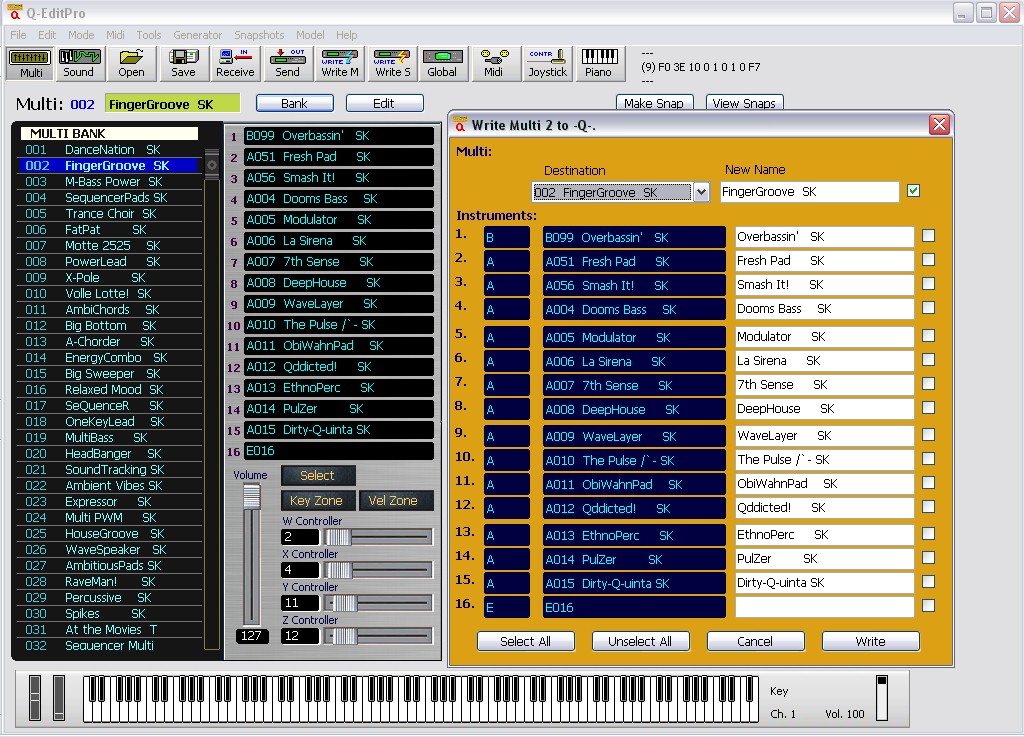The height and width of the screenshot is (737, 1024).
Task: Click the Open folder icon
Action: pyautogui.click(x=131, y=63)
